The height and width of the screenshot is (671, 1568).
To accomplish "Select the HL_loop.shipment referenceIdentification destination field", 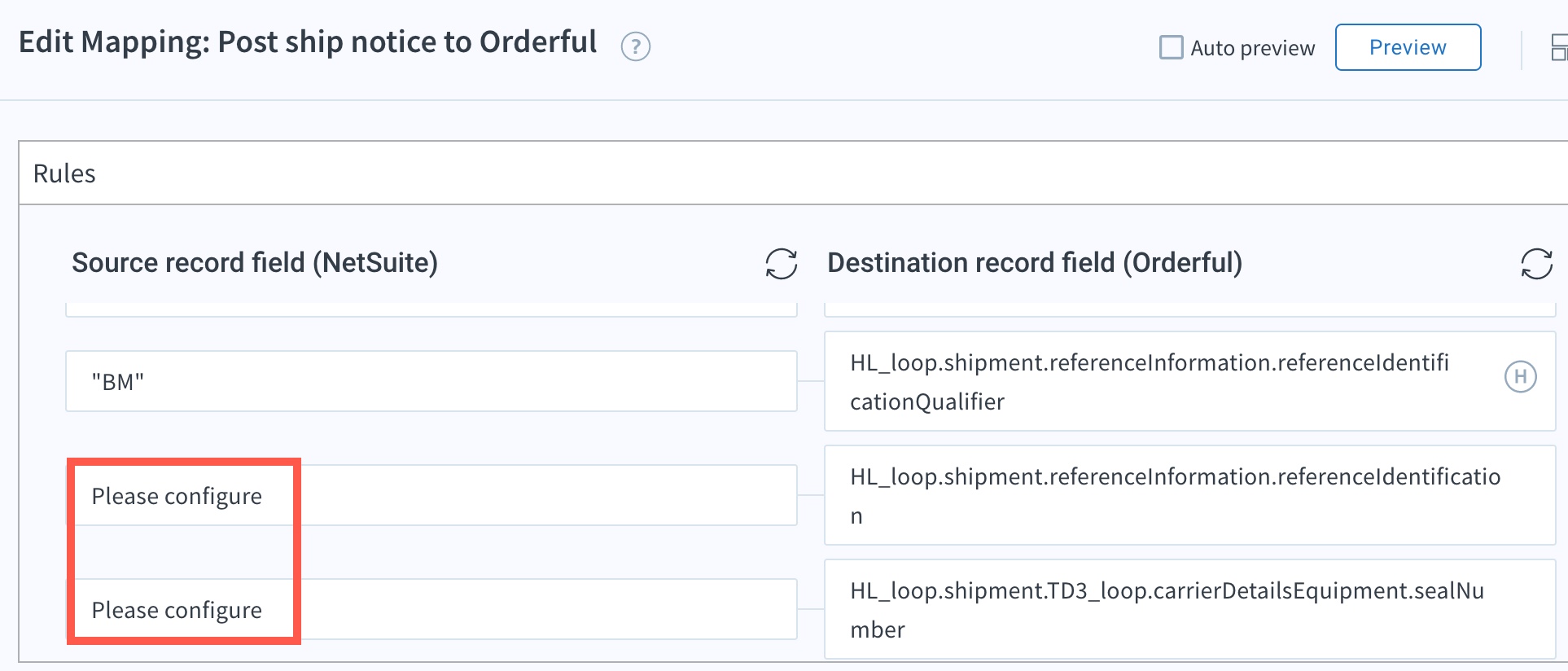I will [x=1189, y=495].
